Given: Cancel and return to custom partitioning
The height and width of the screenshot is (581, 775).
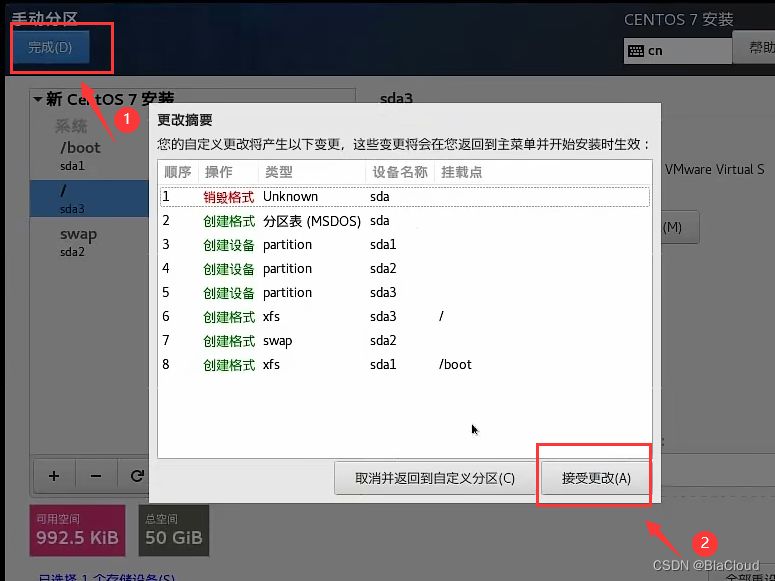Looking at the screenshot, I should pos(435,478).
